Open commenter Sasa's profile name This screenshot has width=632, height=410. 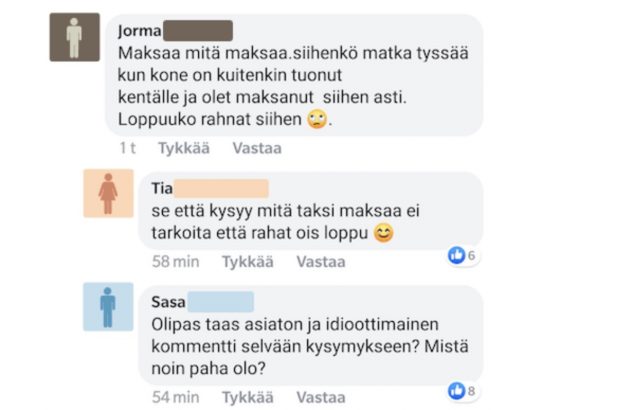168,301
